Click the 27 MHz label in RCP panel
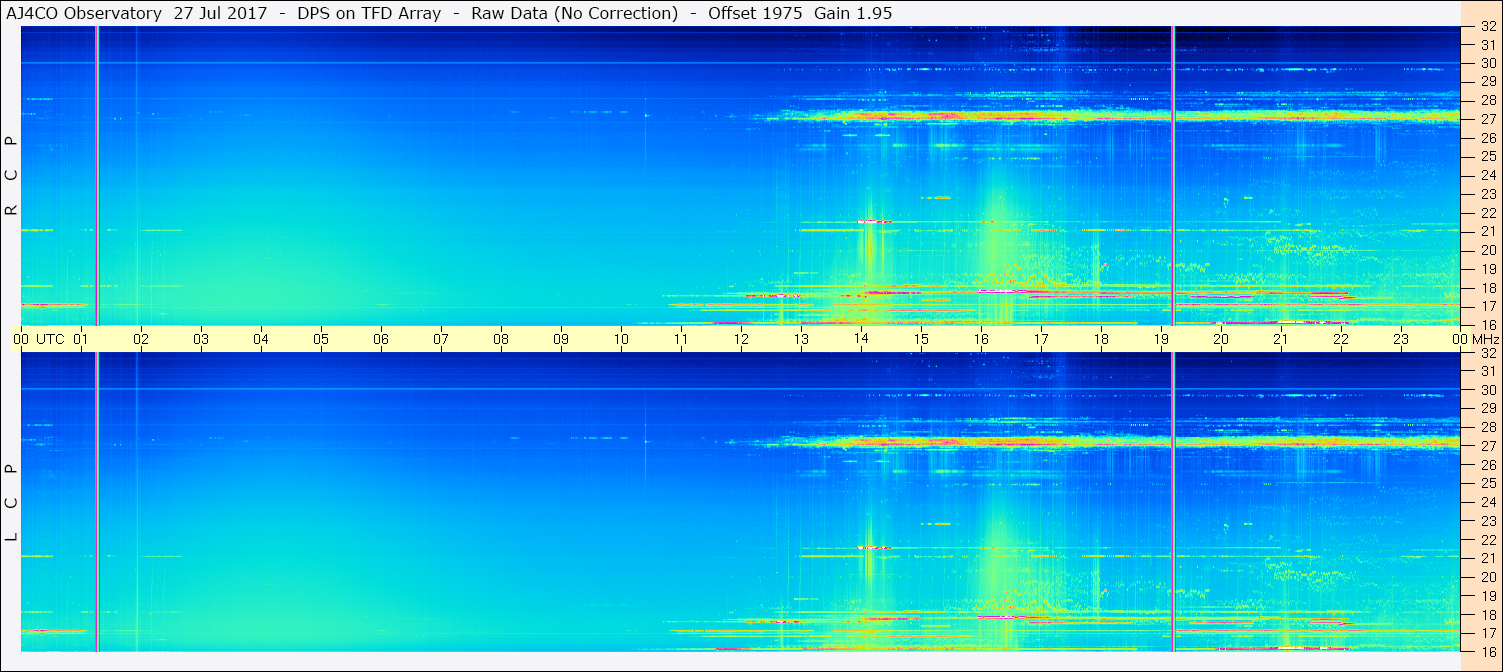The image size is (1503, 672). point(1488,120)
